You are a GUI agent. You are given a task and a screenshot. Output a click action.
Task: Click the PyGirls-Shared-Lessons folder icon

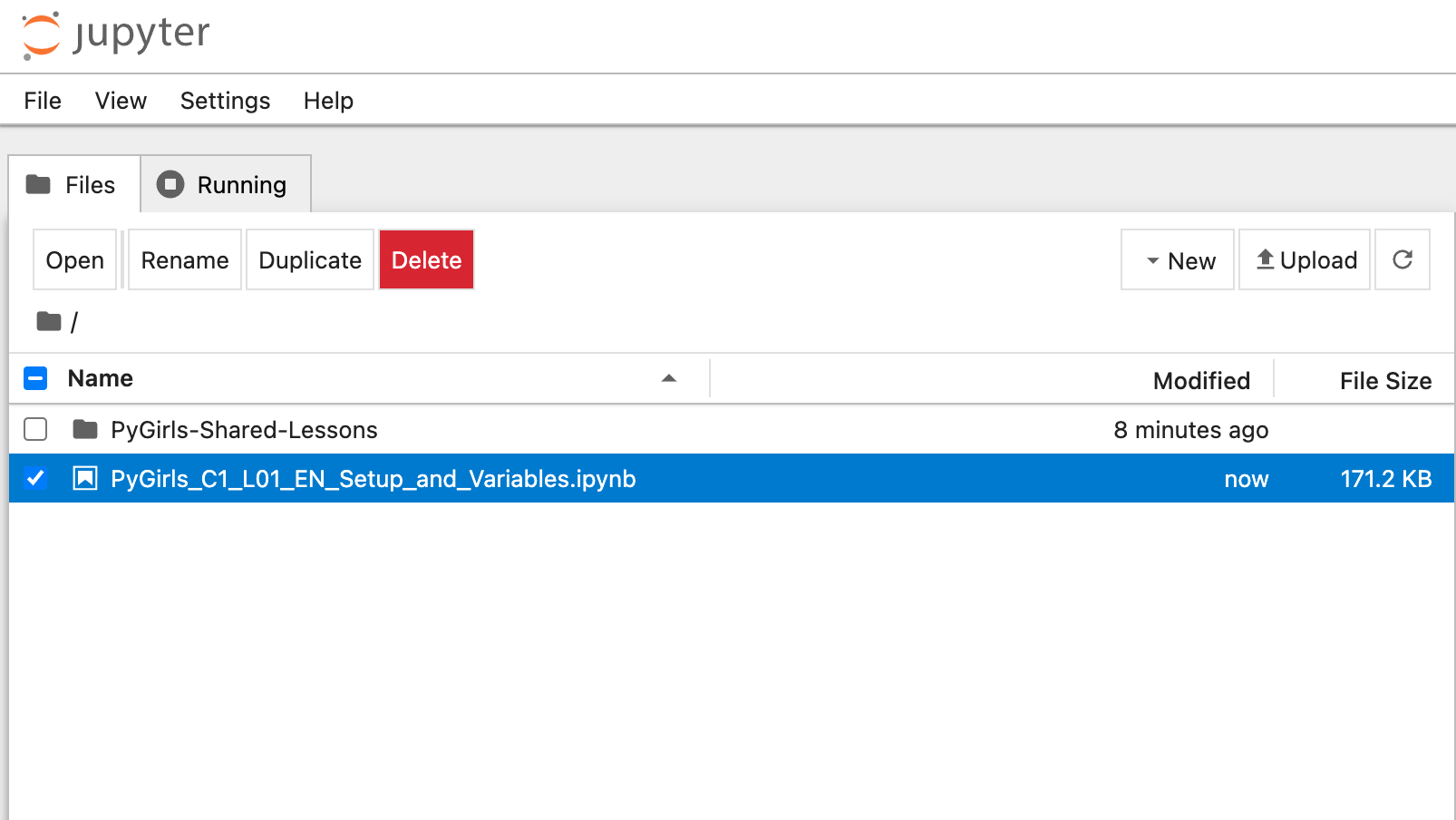click(85, 429)
